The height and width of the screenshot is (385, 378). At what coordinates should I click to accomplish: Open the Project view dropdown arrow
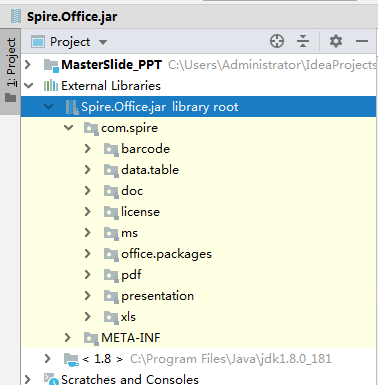click(x=103, y=42)
